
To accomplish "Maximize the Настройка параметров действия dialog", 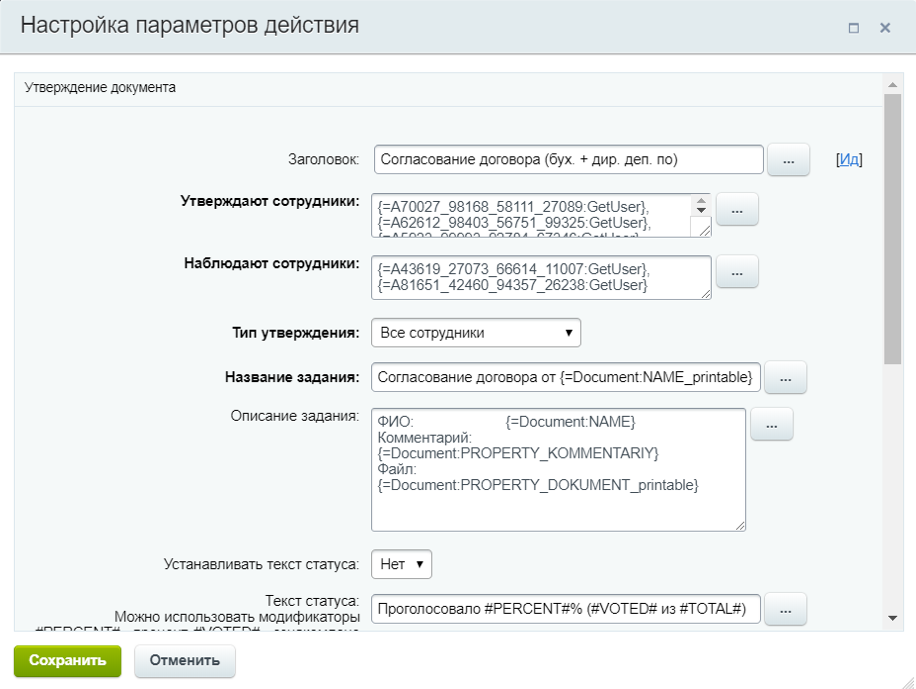I will (x=853, y=28).
